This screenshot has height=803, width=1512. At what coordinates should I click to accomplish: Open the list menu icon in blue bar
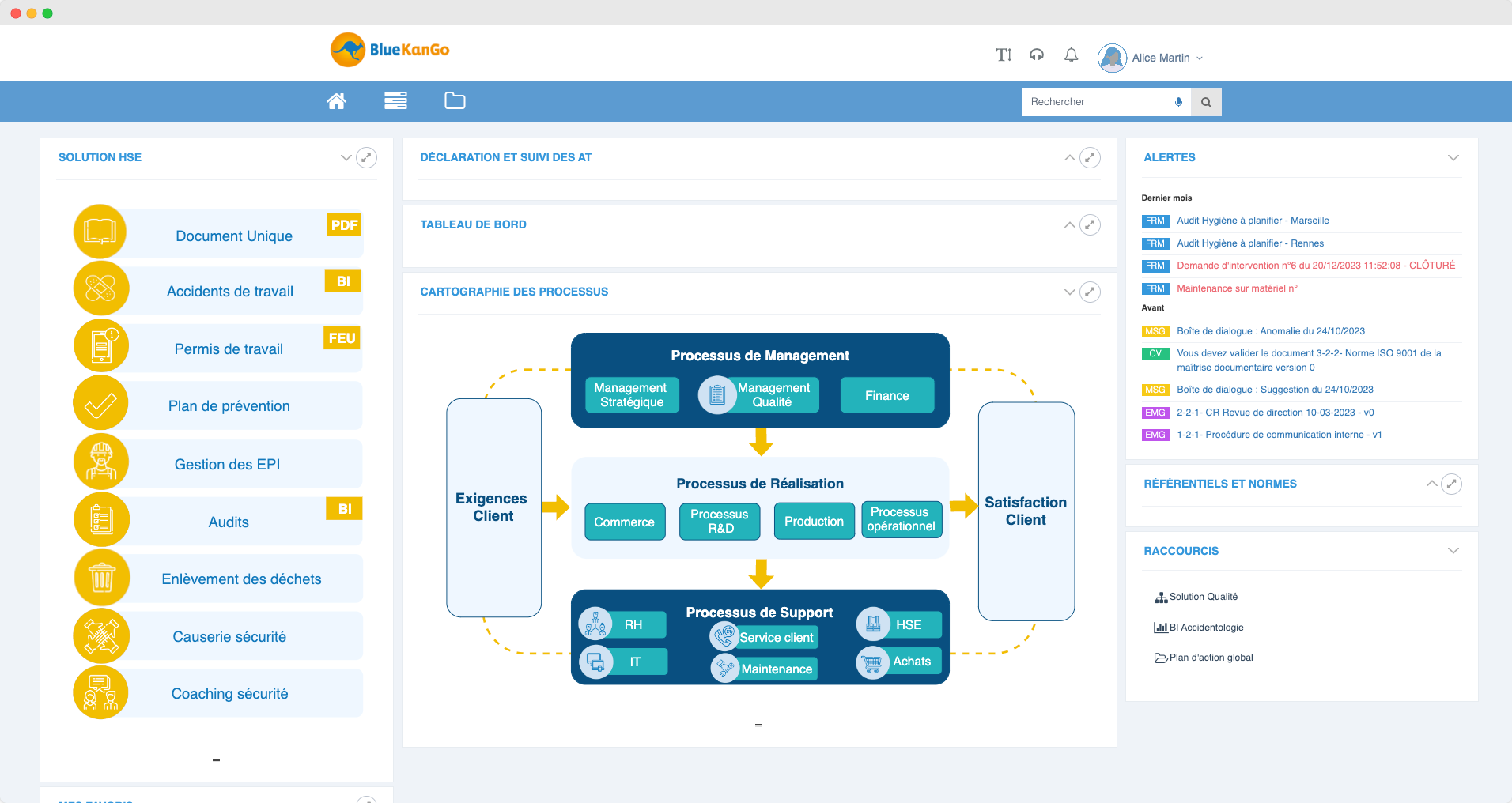coord(395,101)
